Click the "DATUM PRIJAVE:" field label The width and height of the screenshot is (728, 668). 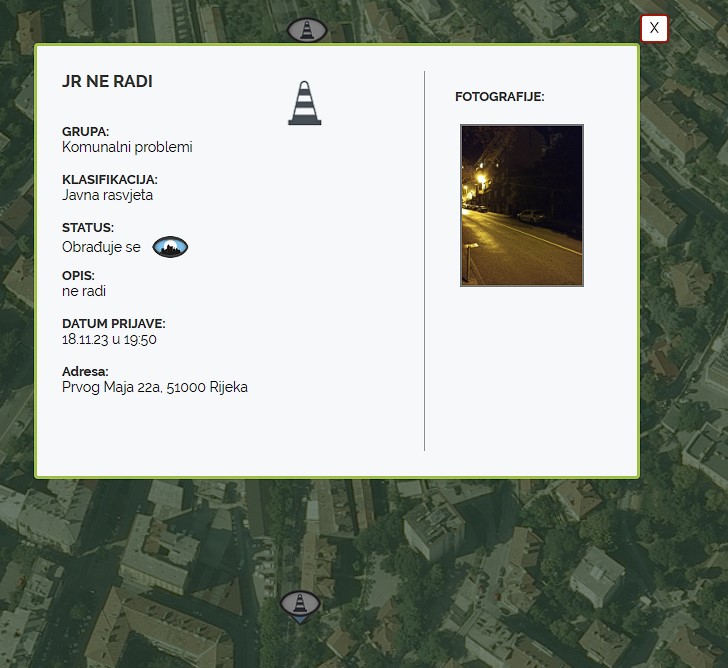click(113, 324)
